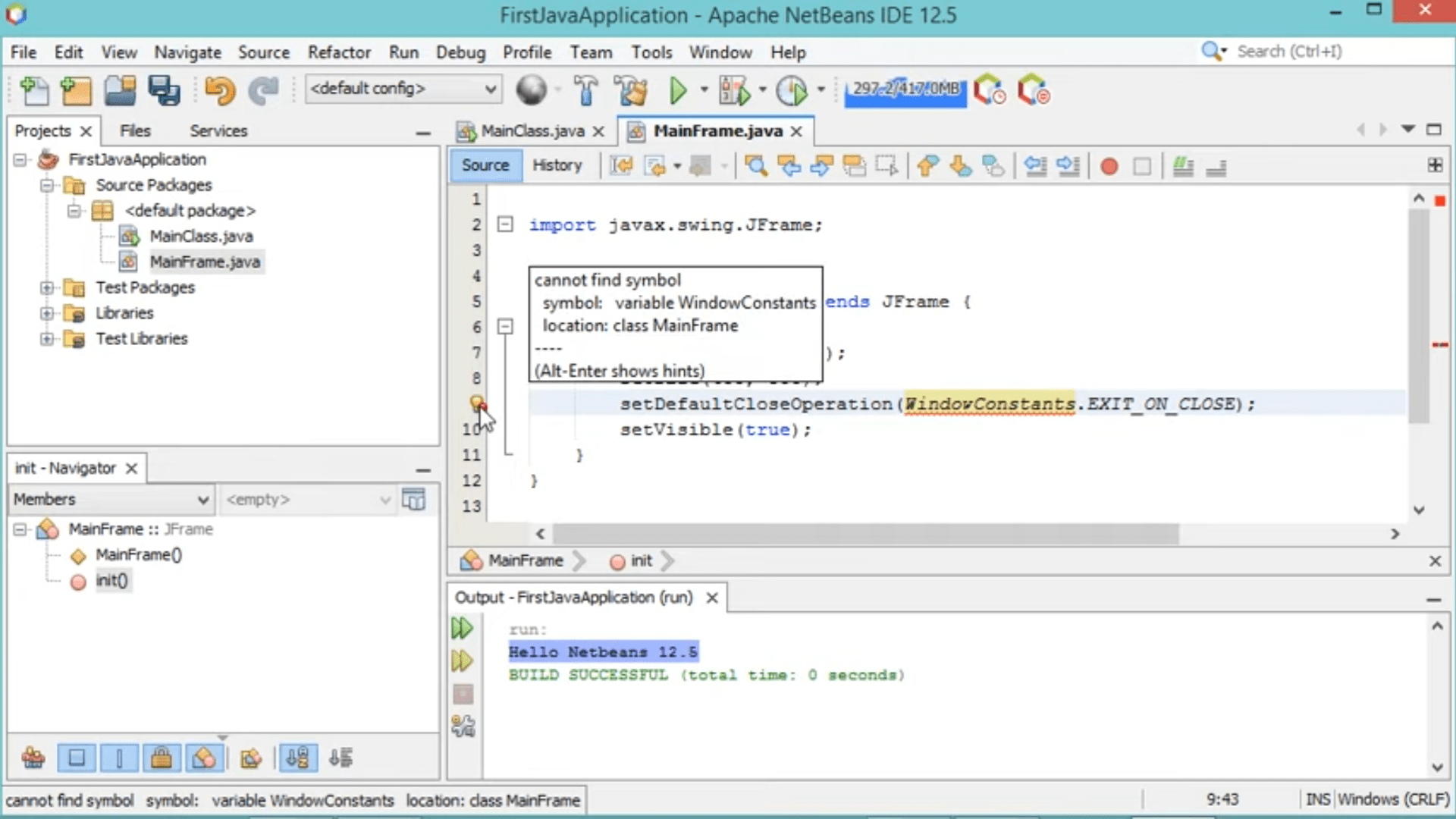Click the New Project icon
The width and height of the screenshot is (1456, 819).
76,91
